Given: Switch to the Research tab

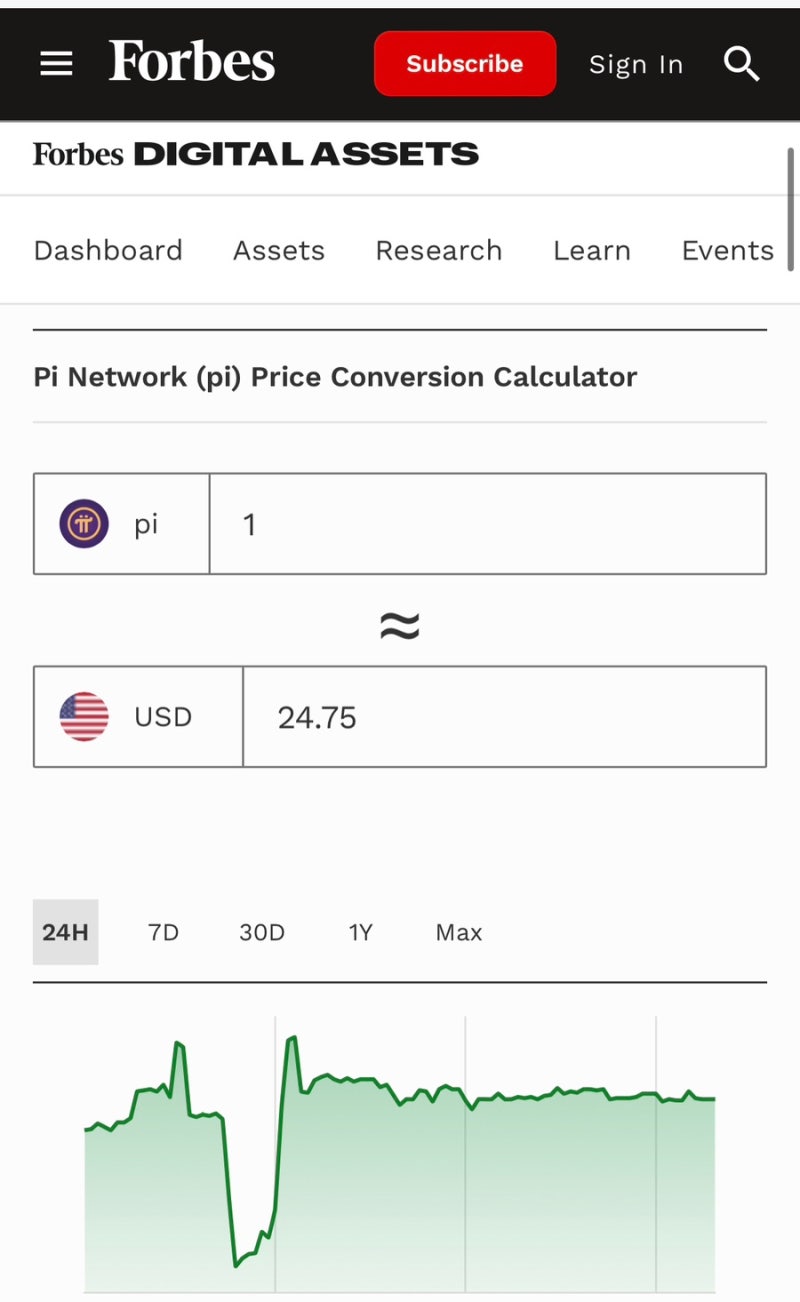Looking at the screenshot, I should [x=439, y=250].
